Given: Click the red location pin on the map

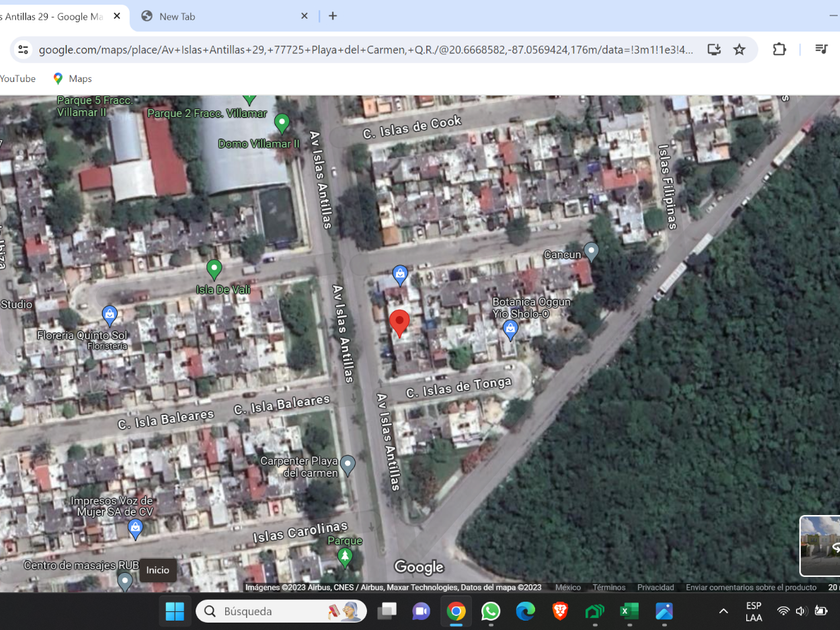Looking at the screenshot, I should tap(399, 322).
